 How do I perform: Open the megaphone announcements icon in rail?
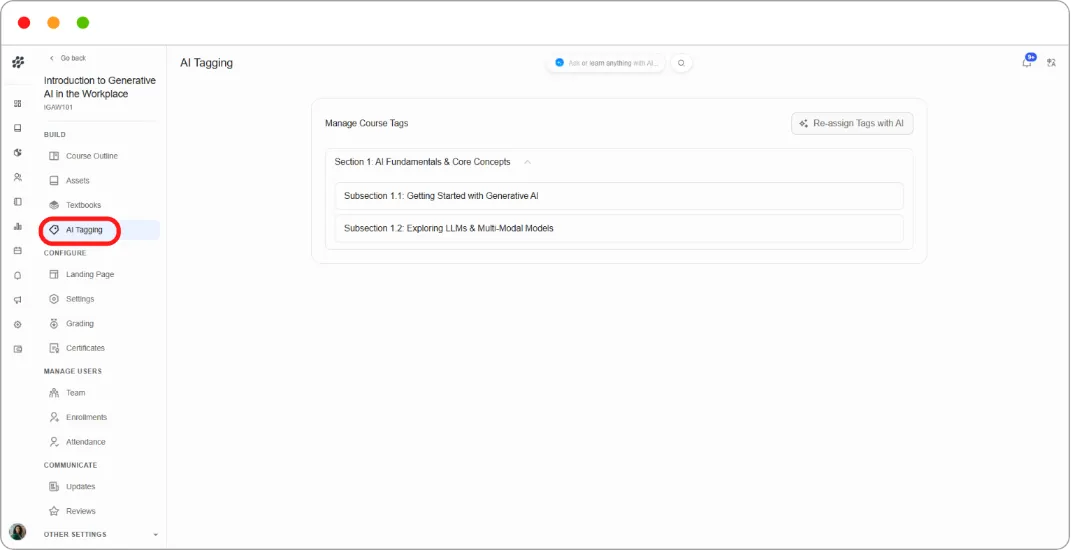click(x=18, y=300)
